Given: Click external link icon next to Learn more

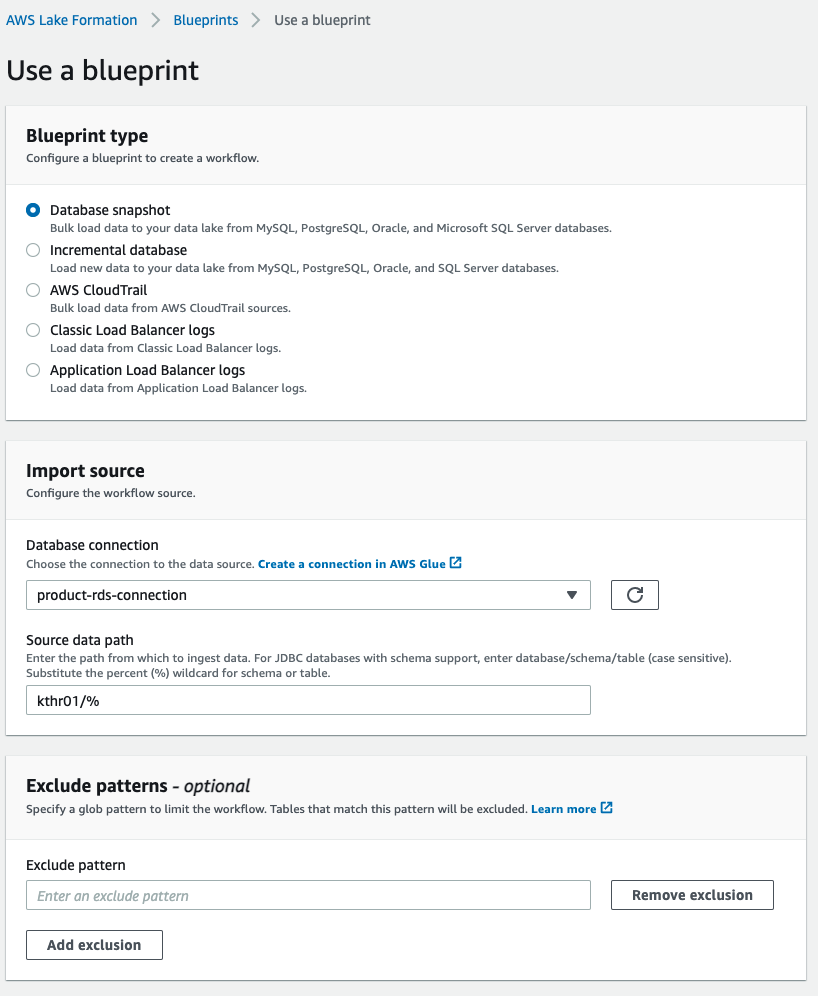Looking at the screenshot, I should point(607,808).
